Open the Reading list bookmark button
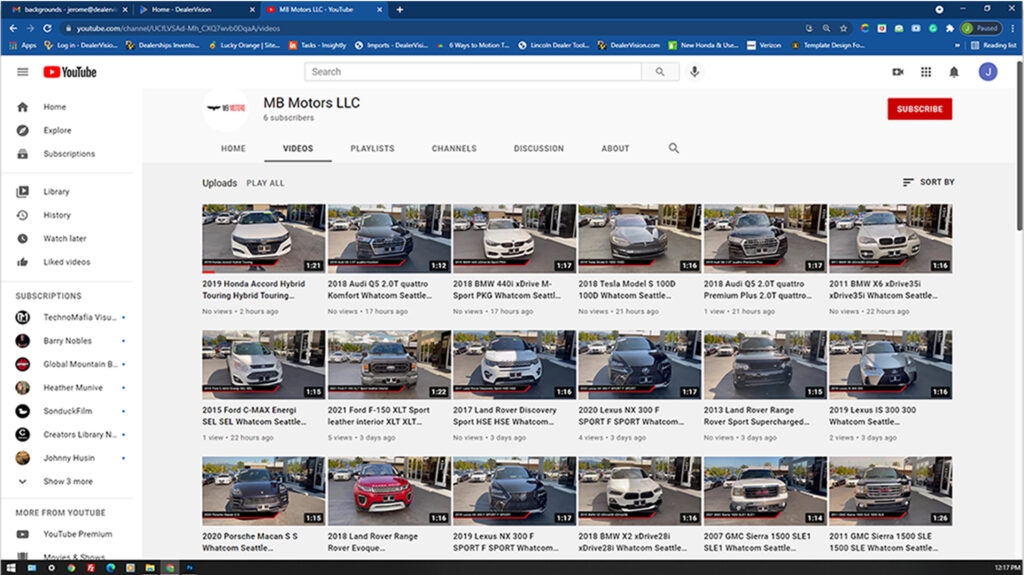The width and height of the screenshot is (1024, 575). tap(993, 45)
